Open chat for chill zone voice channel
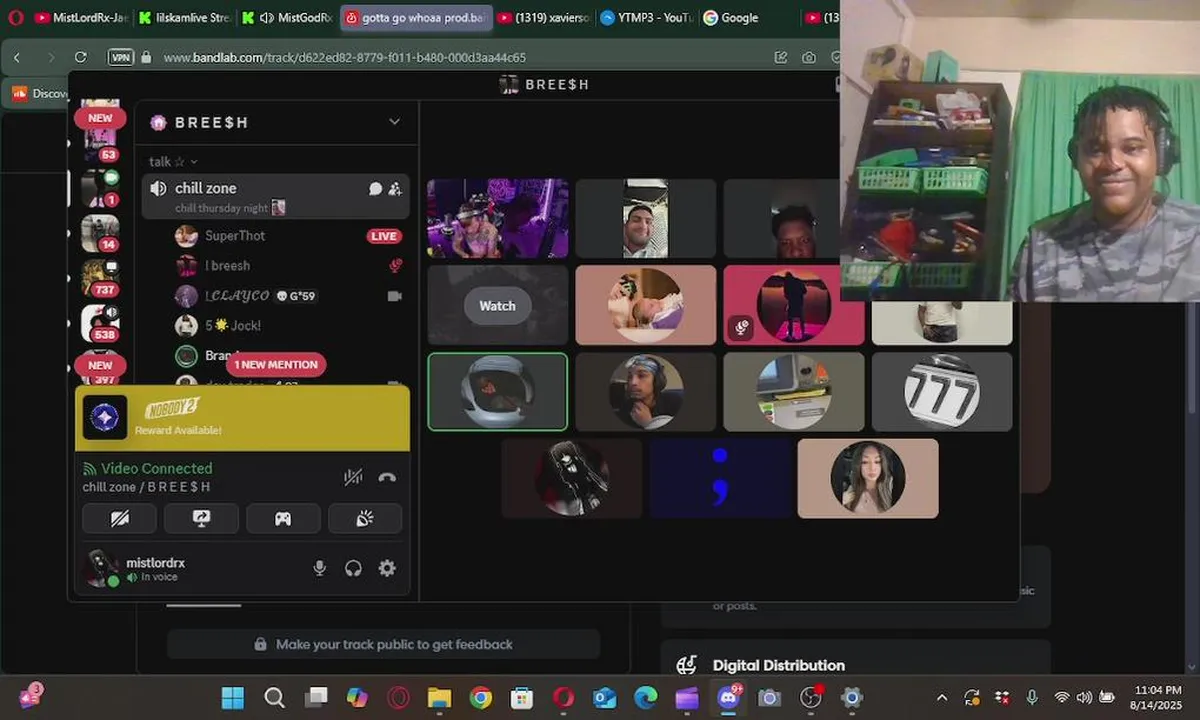Viewport: 1200px width, 720px height. tap(376, 188)
